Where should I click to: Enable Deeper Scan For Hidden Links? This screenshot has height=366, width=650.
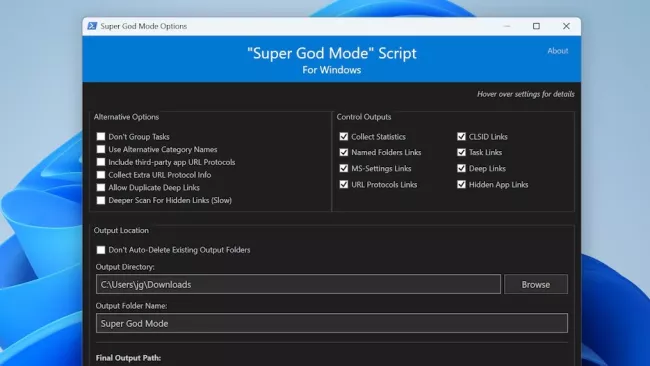[101, 200]
